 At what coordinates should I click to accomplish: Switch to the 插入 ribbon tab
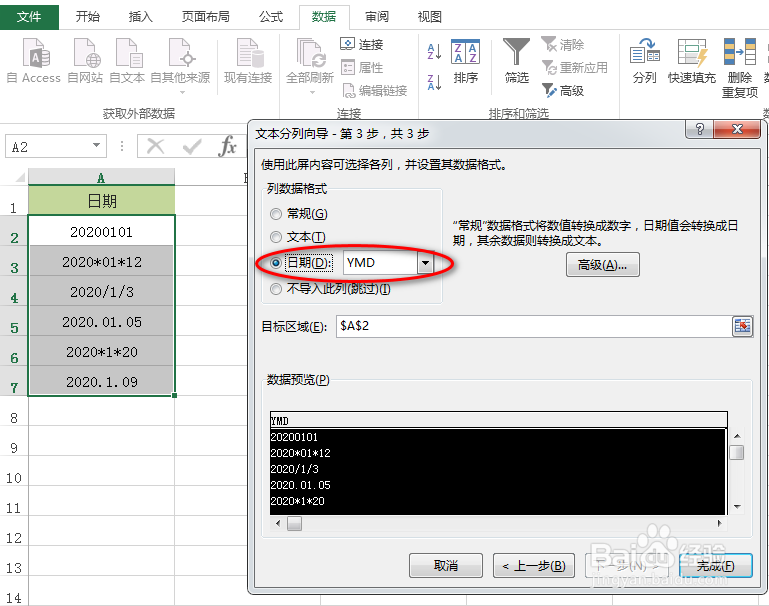pos(141,17)
